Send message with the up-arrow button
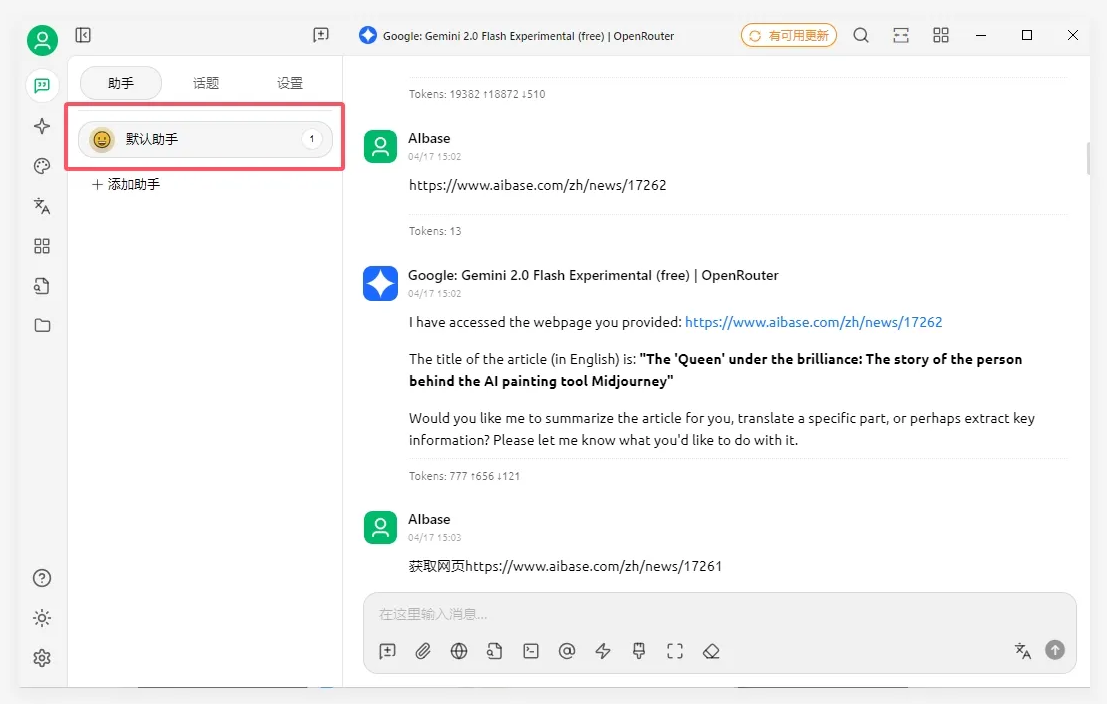Viewport: 1107px width, 704px height. [x=1055, y=650]
